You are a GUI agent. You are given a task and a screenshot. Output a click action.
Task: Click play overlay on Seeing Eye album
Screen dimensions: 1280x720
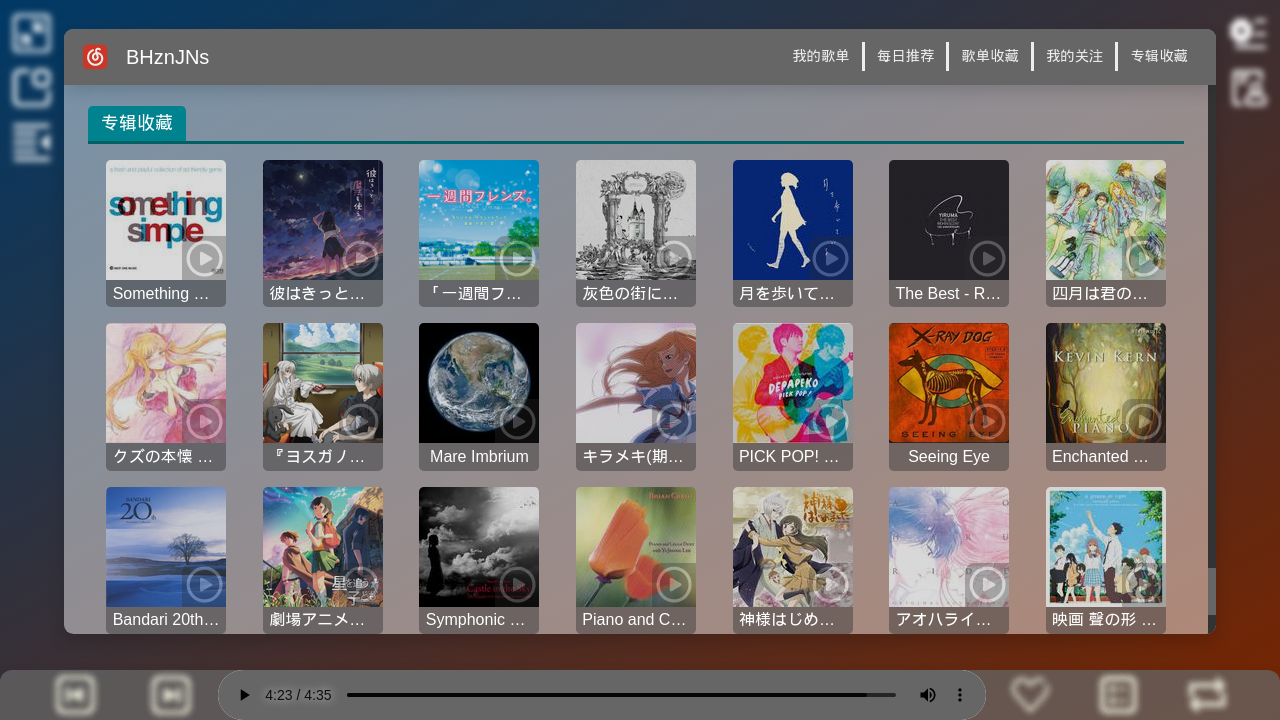(x=987, y=421)
